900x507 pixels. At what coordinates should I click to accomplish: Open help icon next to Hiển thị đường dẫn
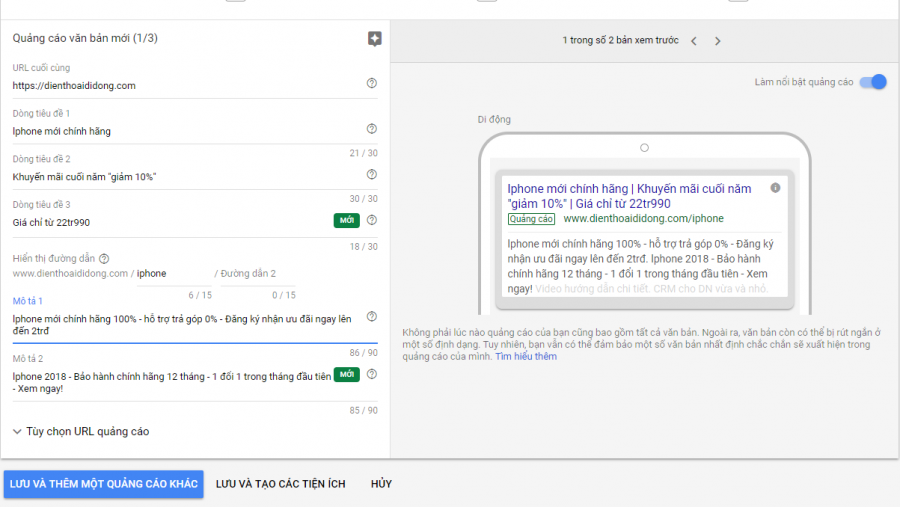pyautogui.click(x=104, y=259)
